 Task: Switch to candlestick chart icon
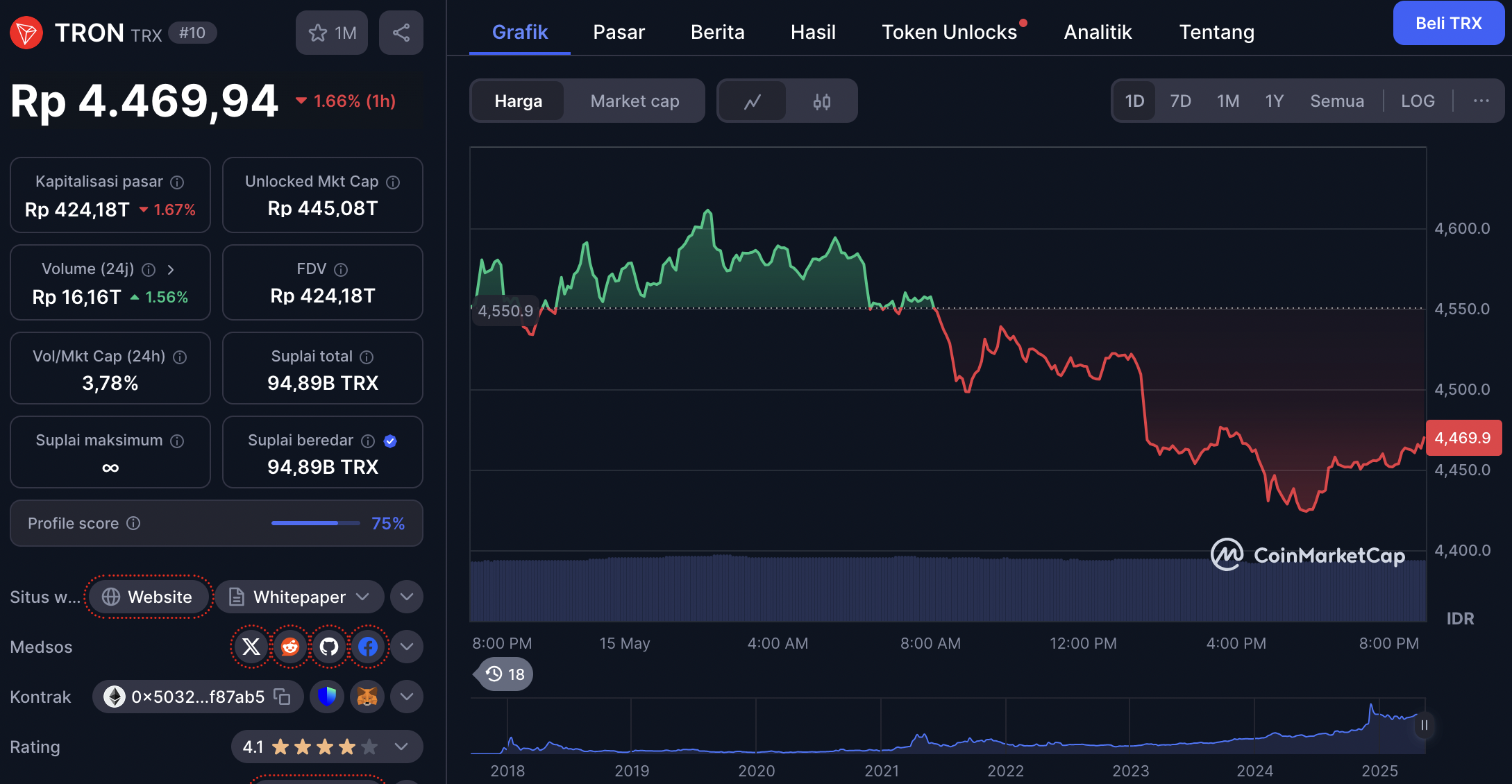pos(822,101)
